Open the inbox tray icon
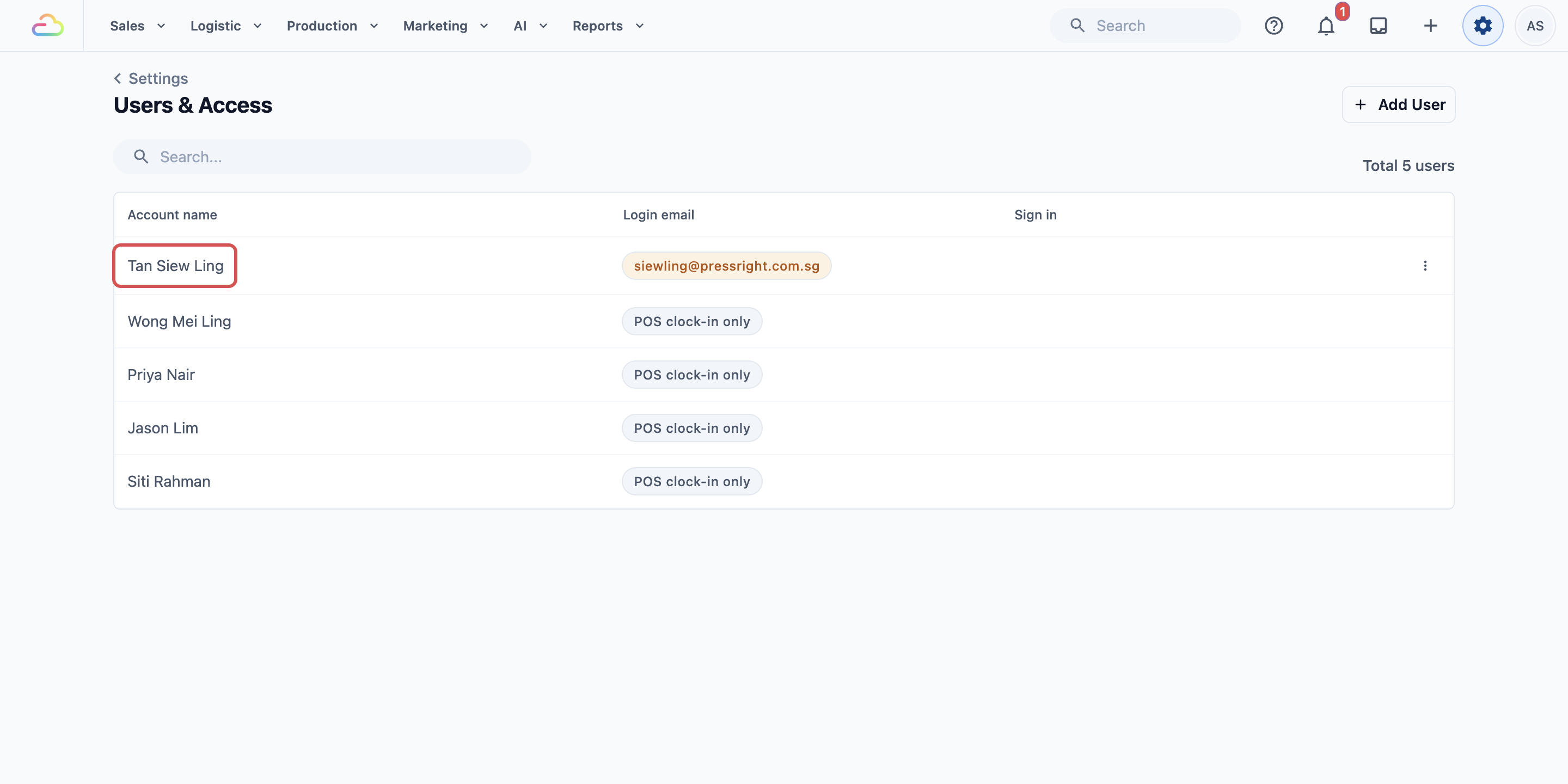 (x=1378, y=26)
